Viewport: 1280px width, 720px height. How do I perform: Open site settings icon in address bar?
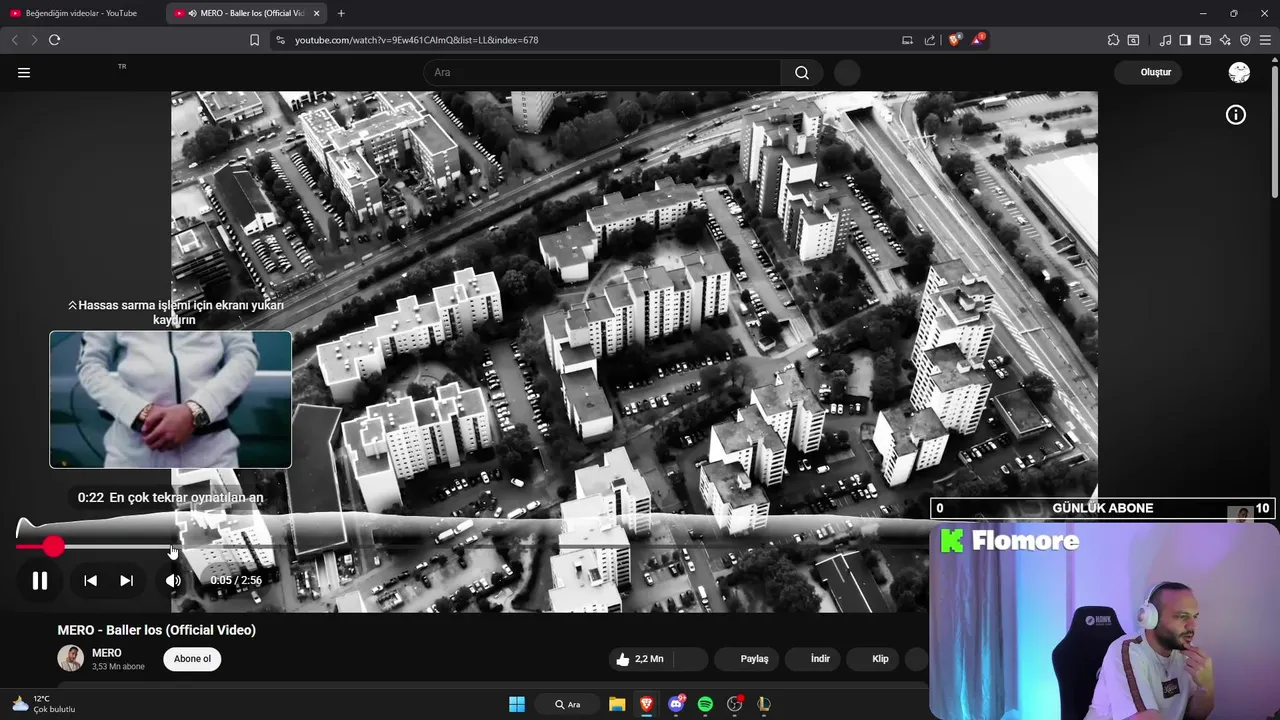(x=280, y=40)
